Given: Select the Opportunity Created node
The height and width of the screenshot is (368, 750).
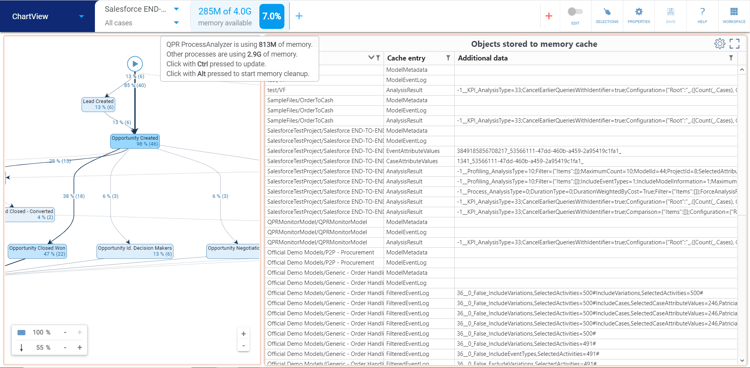Looking at the screenshot, I should click(x=135, y=141).
